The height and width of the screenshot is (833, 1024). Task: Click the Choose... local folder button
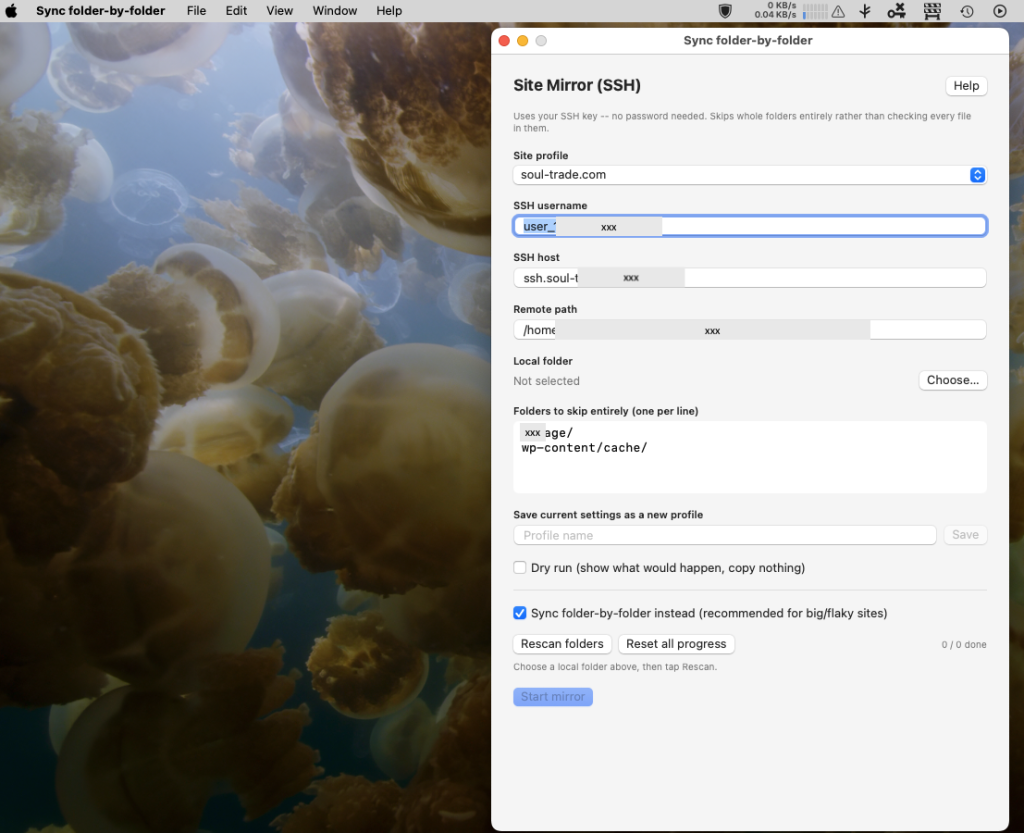(x=953, y=380)
